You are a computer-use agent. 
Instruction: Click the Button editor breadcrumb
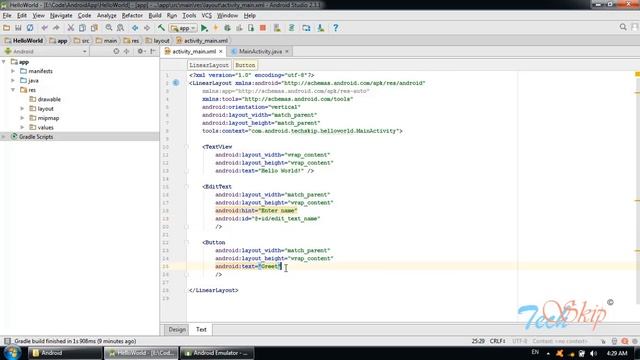coord(245,65)
